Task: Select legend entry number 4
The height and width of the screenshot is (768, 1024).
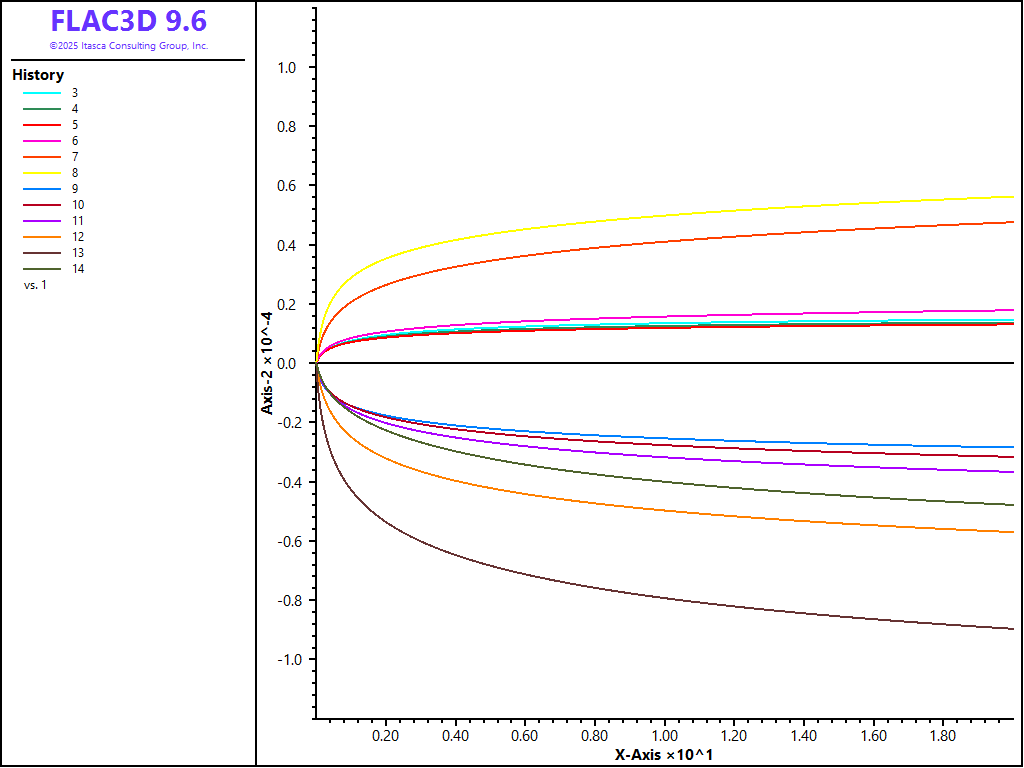Action: [75, 109]
